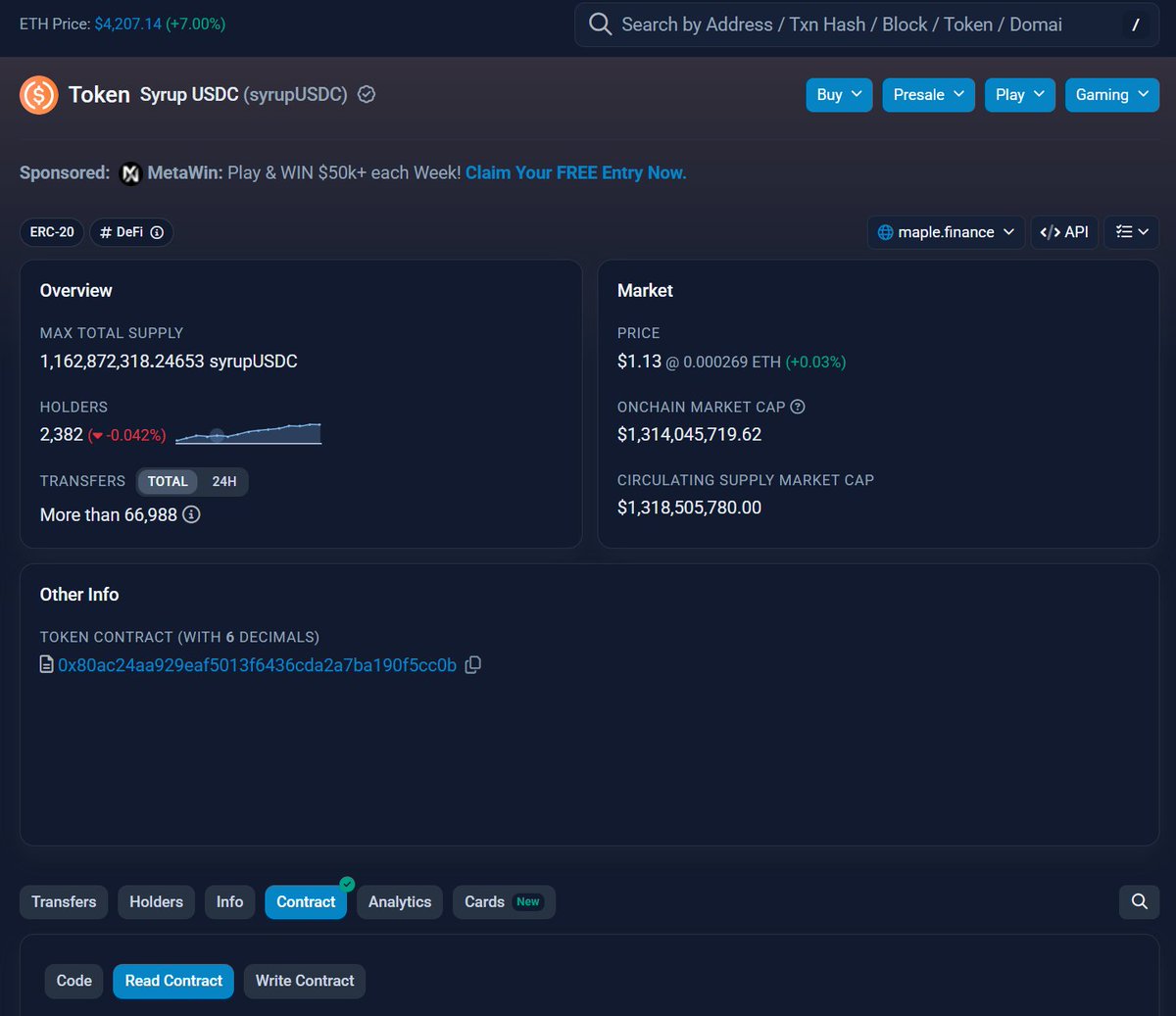Click the info icon on DeFi tag
Viewport: 1176px width, 1016px height.
[x=157, y=232]
